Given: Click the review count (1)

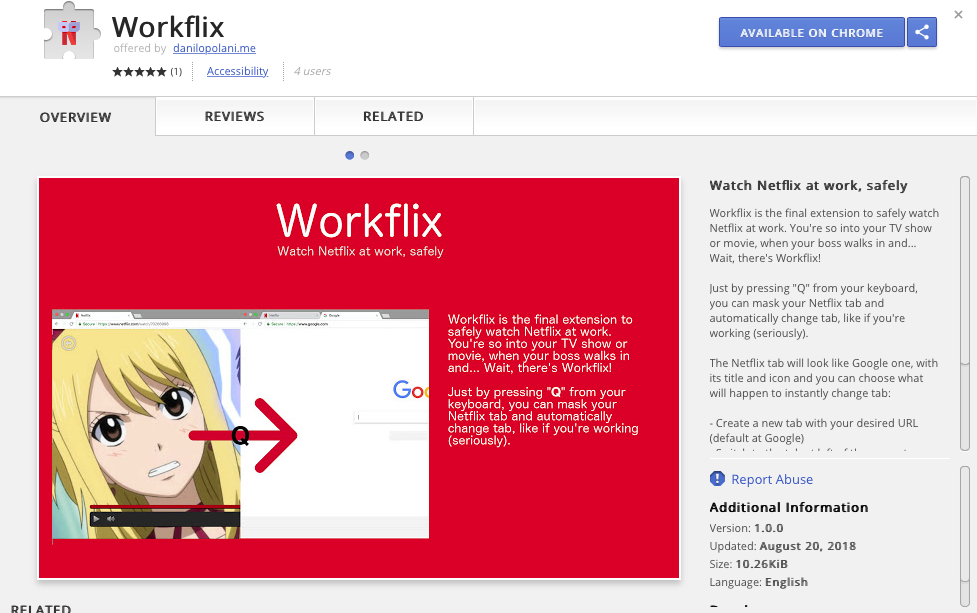Looking at the screenshot, I should pos(176,72).
